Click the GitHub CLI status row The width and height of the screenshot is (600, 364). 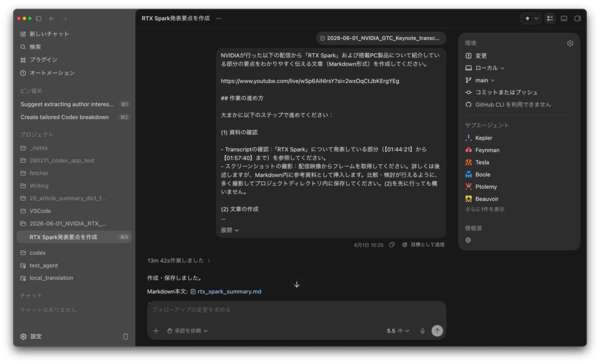click(x=508, y=105)
